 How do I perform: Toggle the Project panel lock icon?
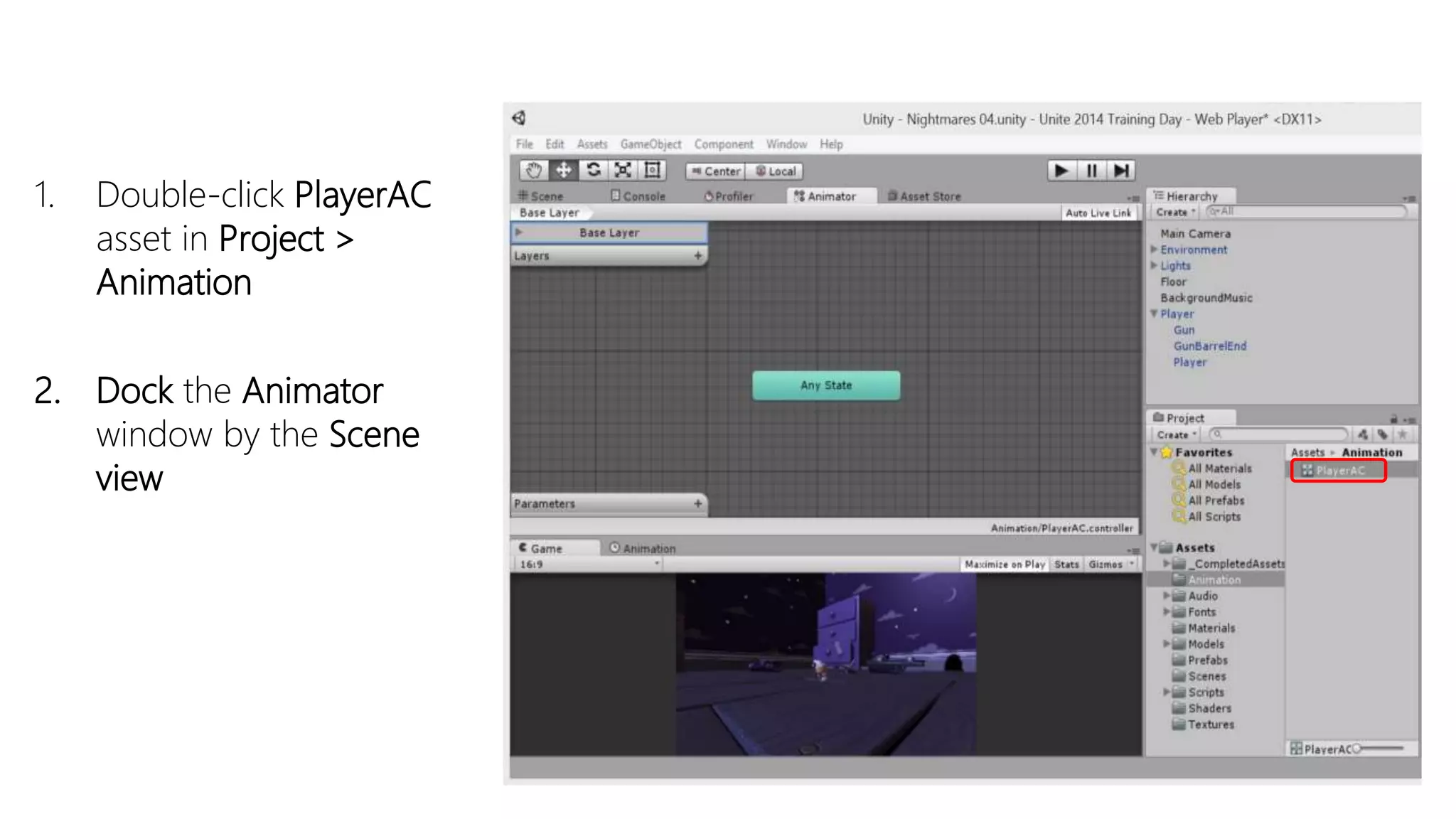(1394, 419)
